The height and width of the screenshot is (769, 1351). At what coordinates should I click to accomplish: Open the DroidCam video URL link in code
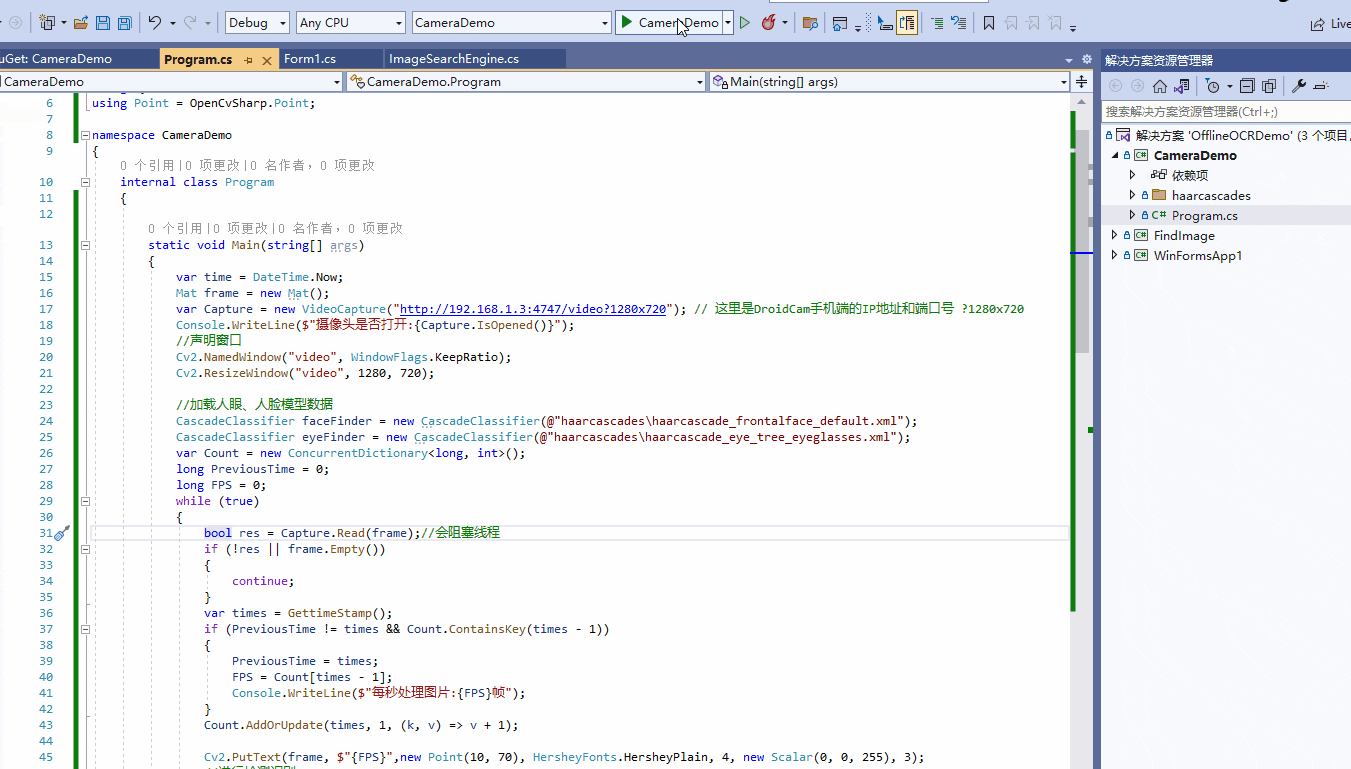point(533,309)
